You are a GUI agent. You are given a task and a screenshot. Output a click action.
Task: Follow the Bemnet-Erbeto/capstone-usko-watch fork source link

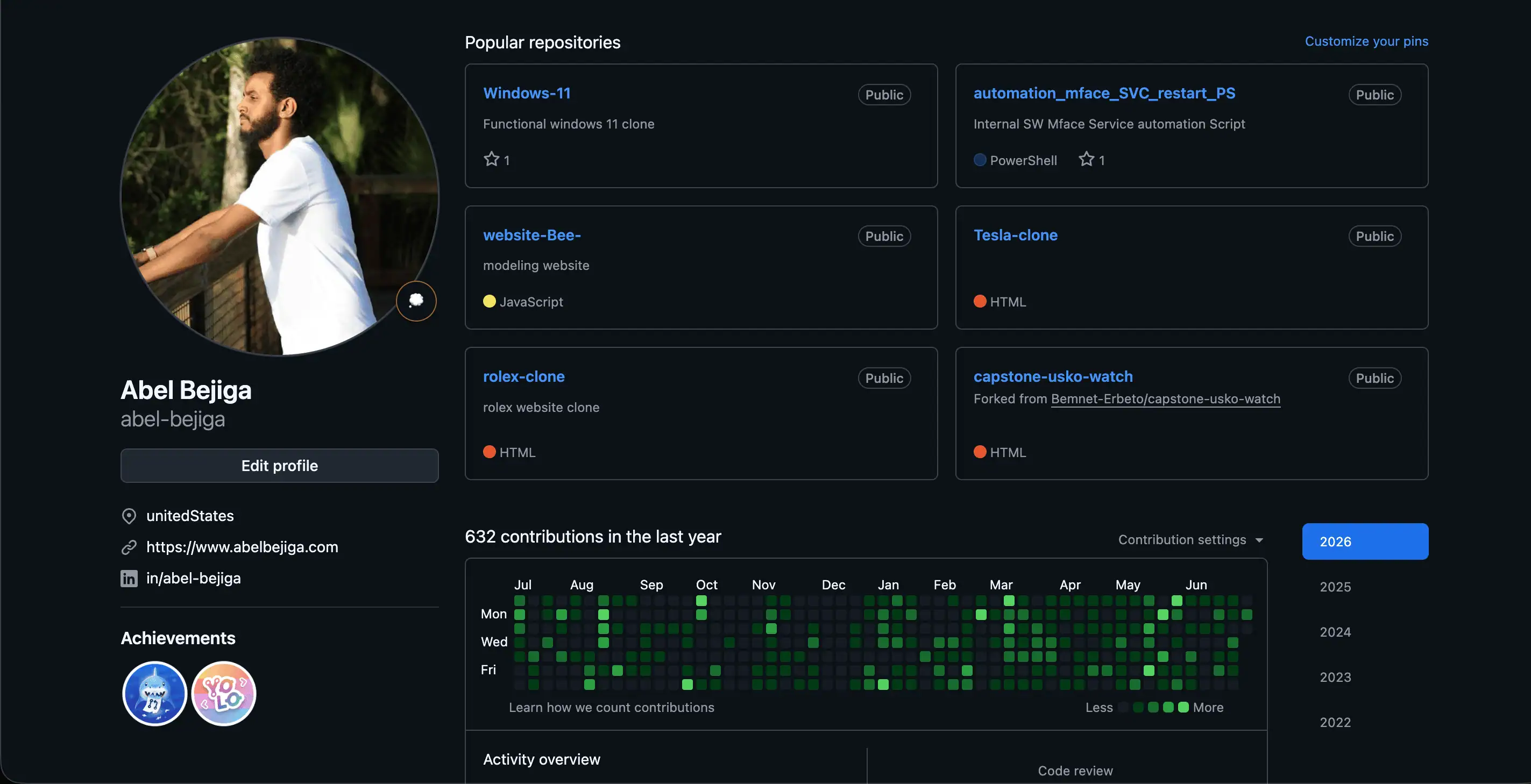(x=1166, y=398)
